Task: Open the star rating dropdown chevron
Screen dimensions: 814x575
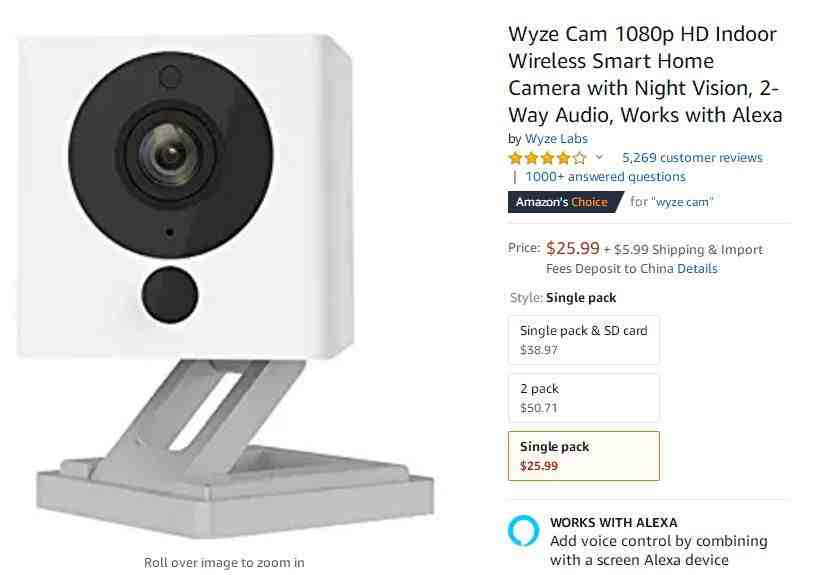Action: coord(599,157)
